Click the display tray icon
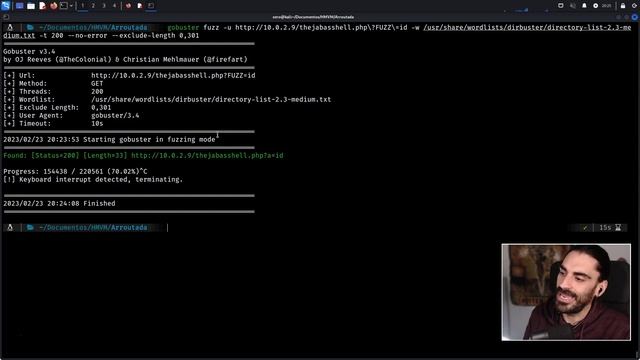The width and height of the screenshot is (640, 360). tap(561, 6)
